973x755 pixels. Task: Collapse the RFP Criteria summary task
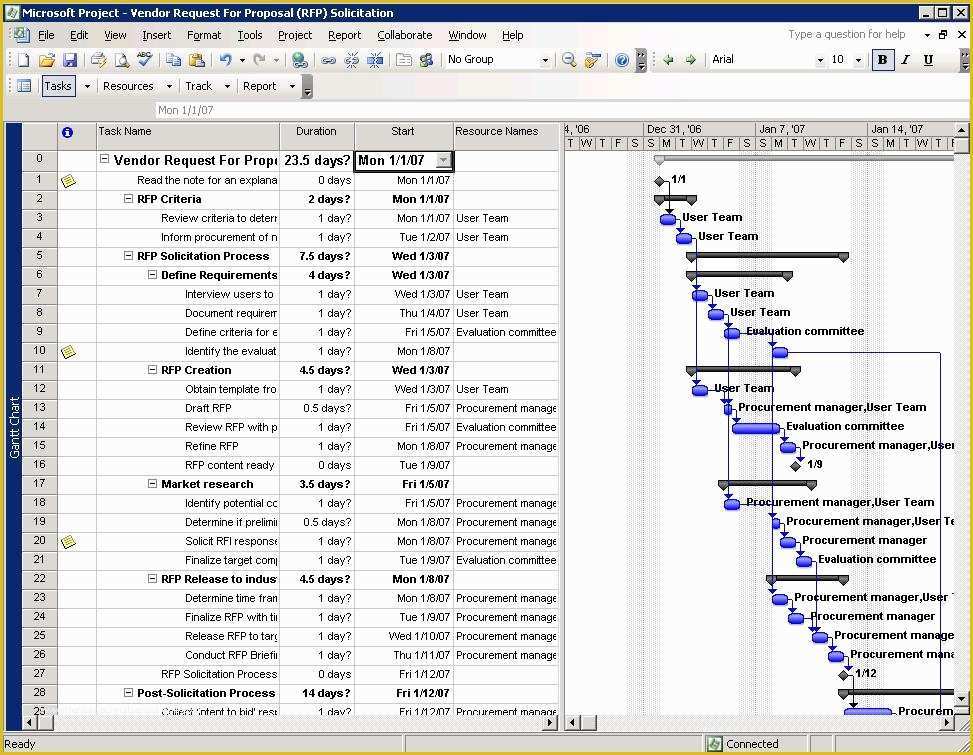(x=128, y=198)
